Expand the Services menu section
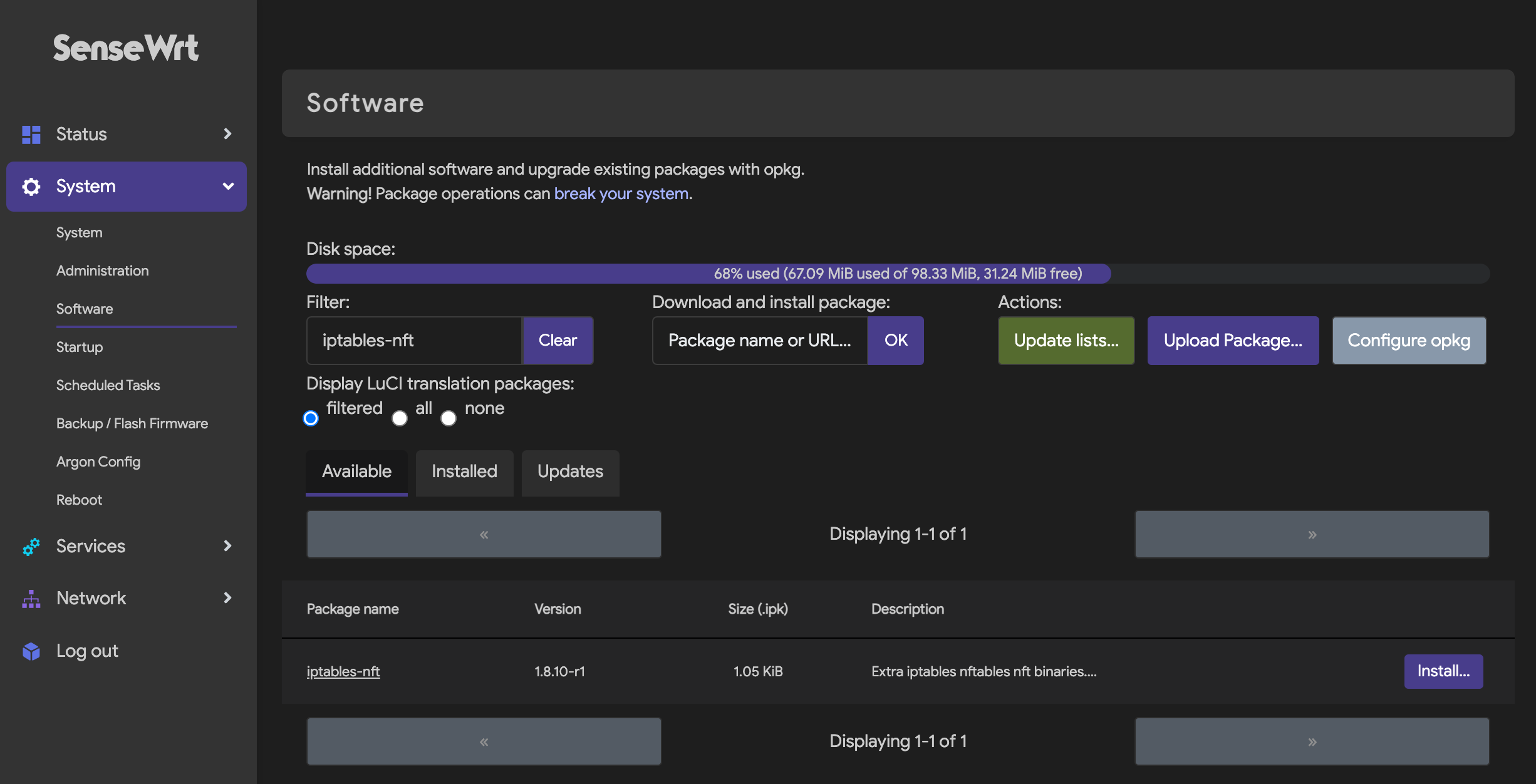 (x=127, y=546)
